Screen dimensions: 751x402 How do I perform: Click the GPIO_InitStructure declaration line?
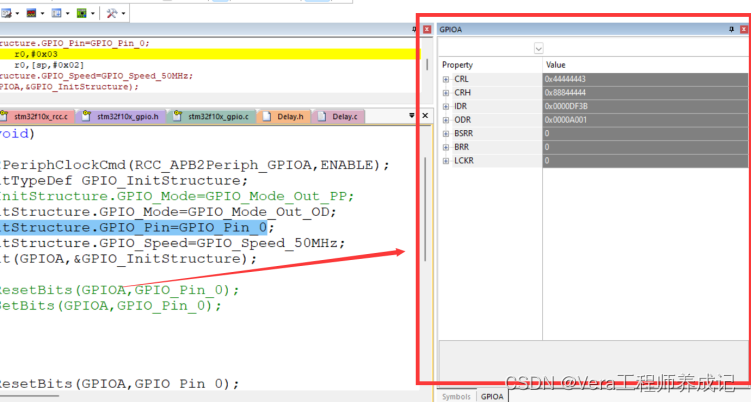click(x=124, y=181)
